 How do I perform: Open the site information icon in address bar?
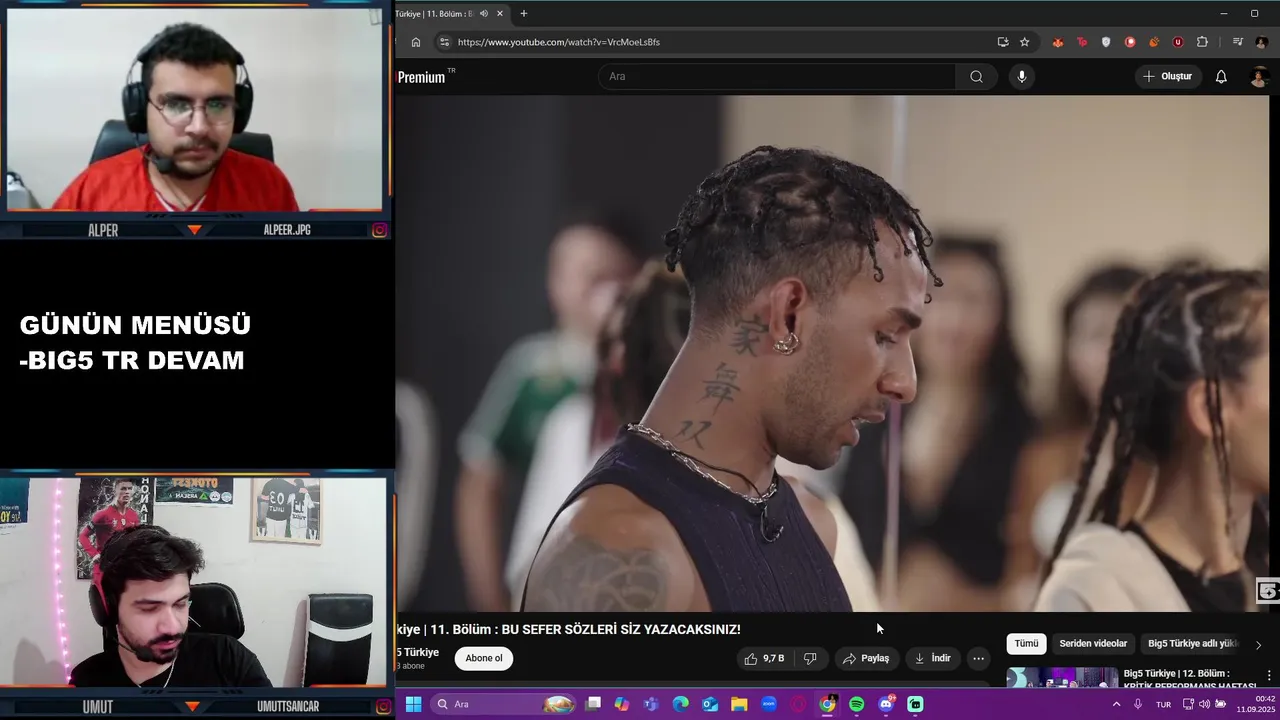(x=444, y=42)
